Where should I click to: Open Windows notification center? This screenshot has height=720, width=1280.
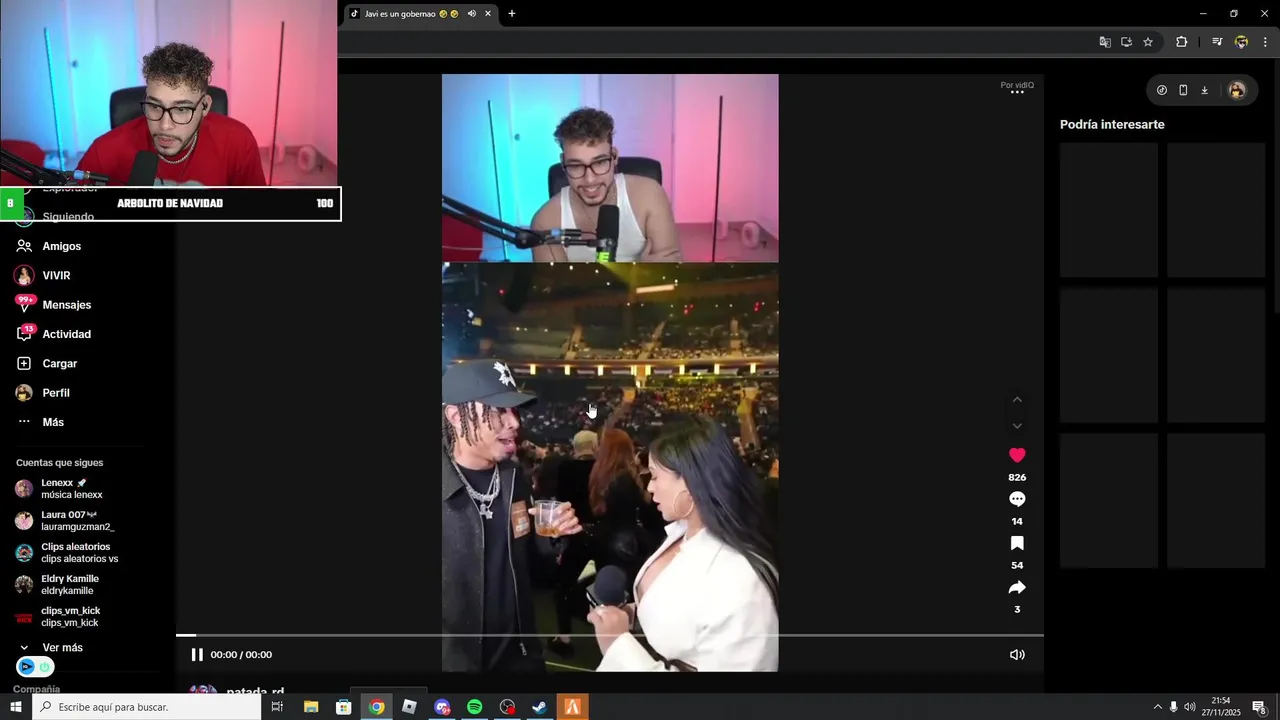coord(1259,707)
